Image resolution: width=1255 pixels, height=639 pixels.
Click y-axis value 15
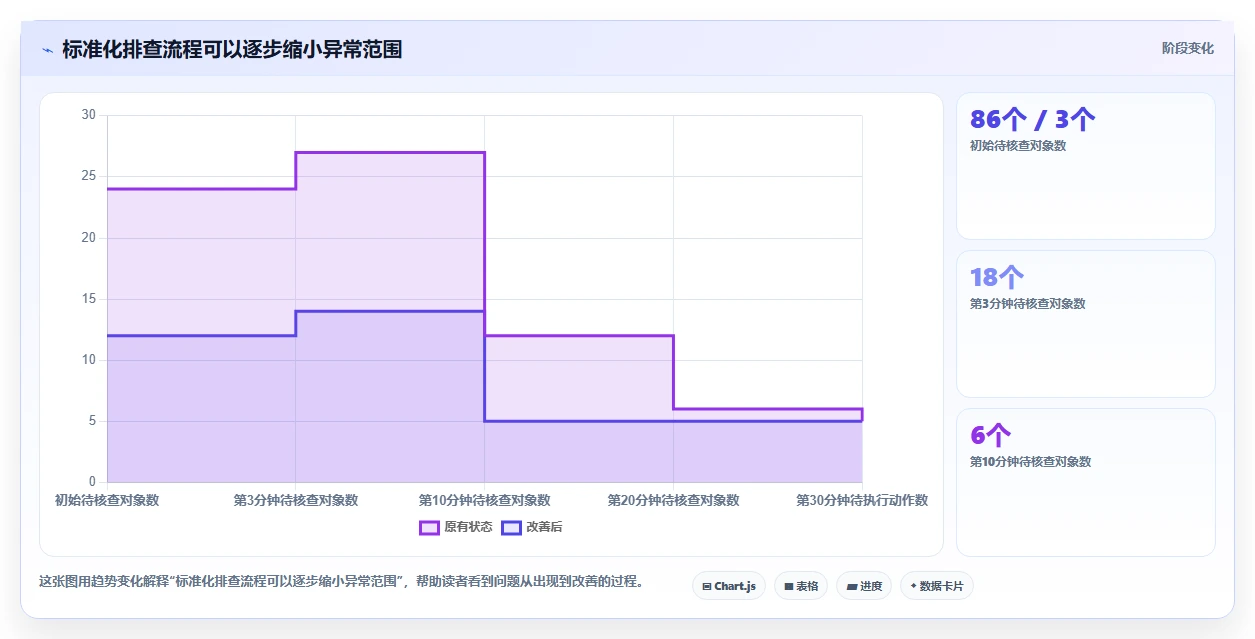[88, 299]
